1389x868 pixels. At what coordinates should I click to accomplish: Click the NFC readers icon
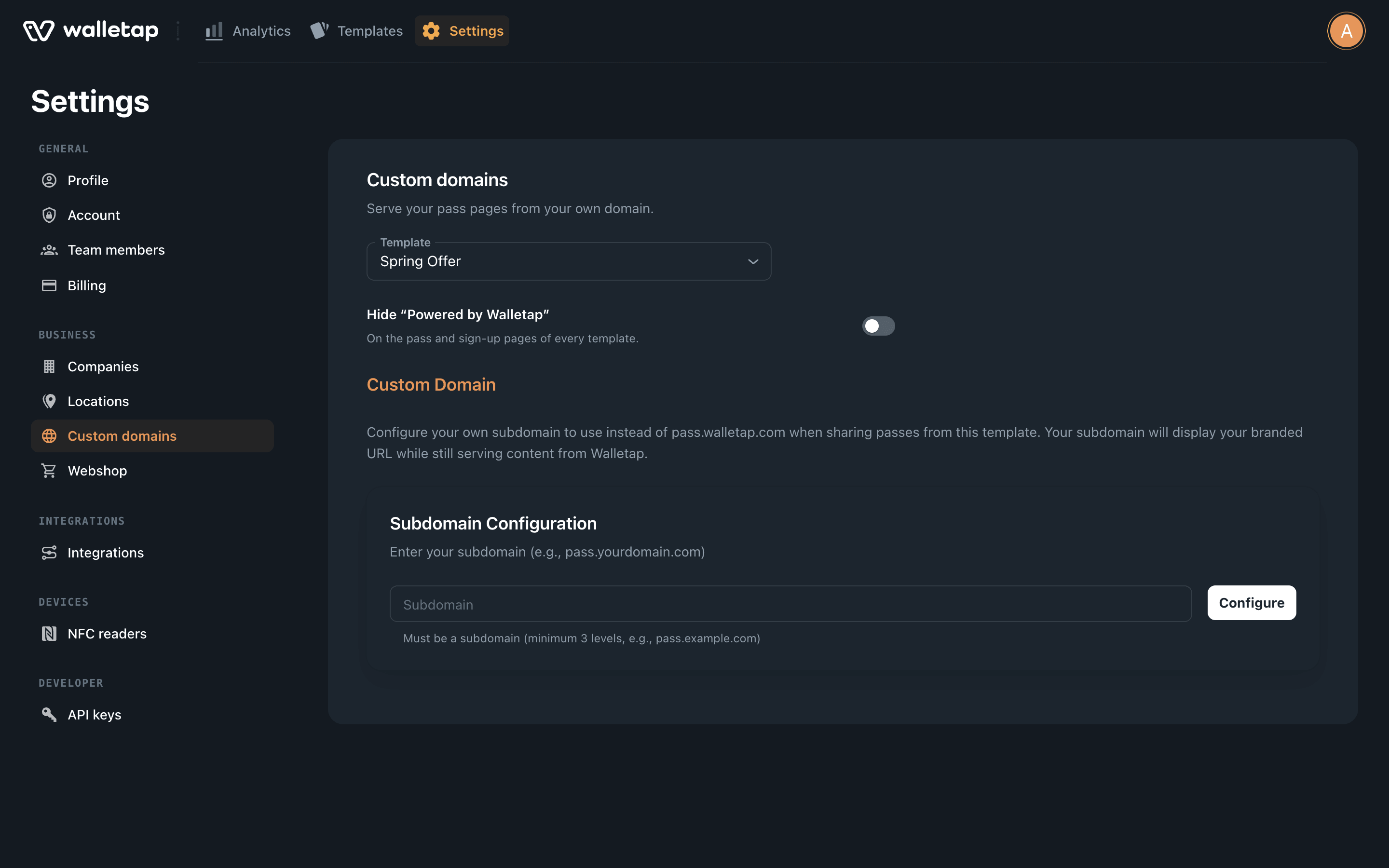(x=49, y=634)
